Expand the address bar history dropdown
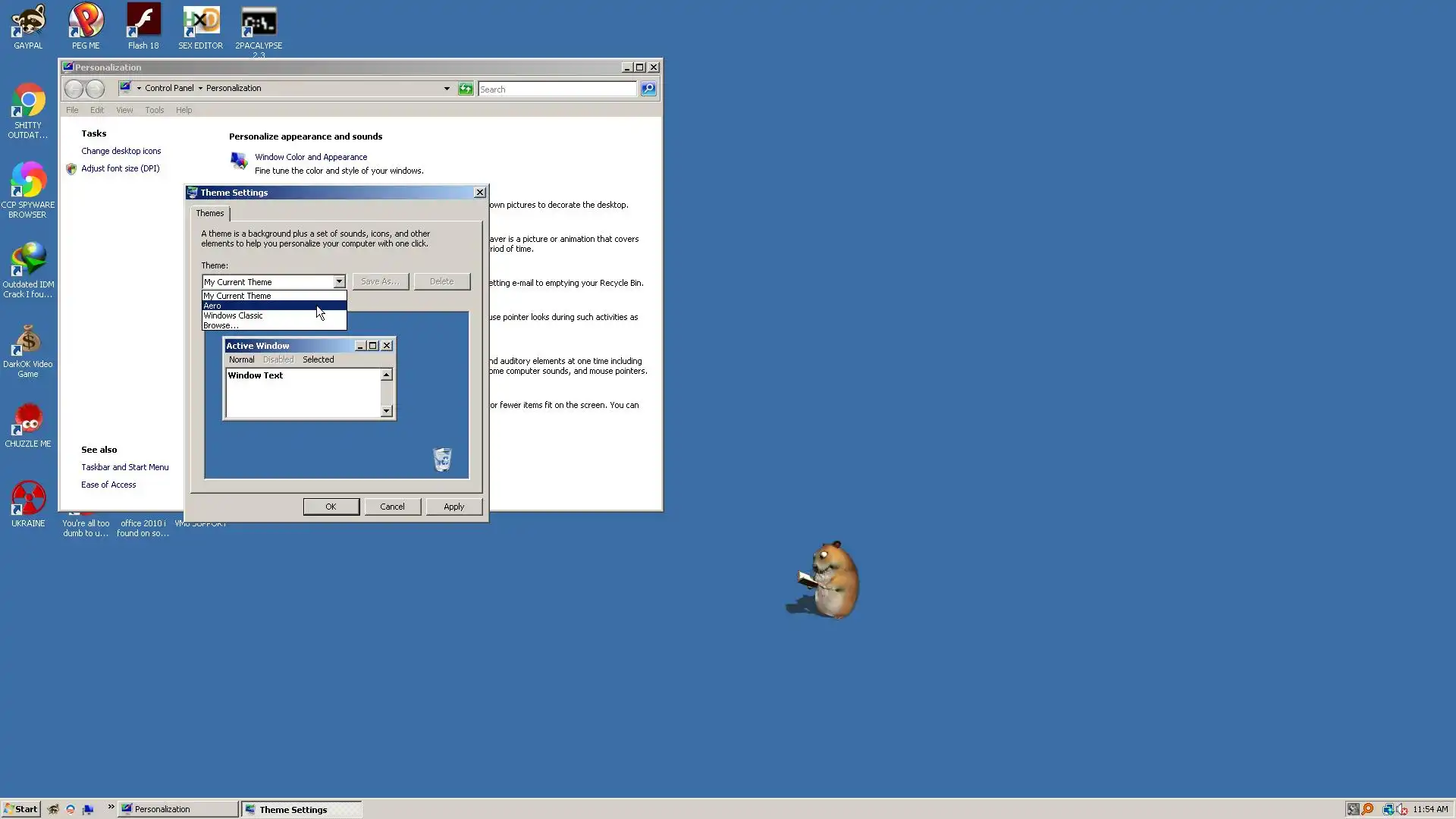This screenshot has height=819, width=1456. [x=447, y=89]
